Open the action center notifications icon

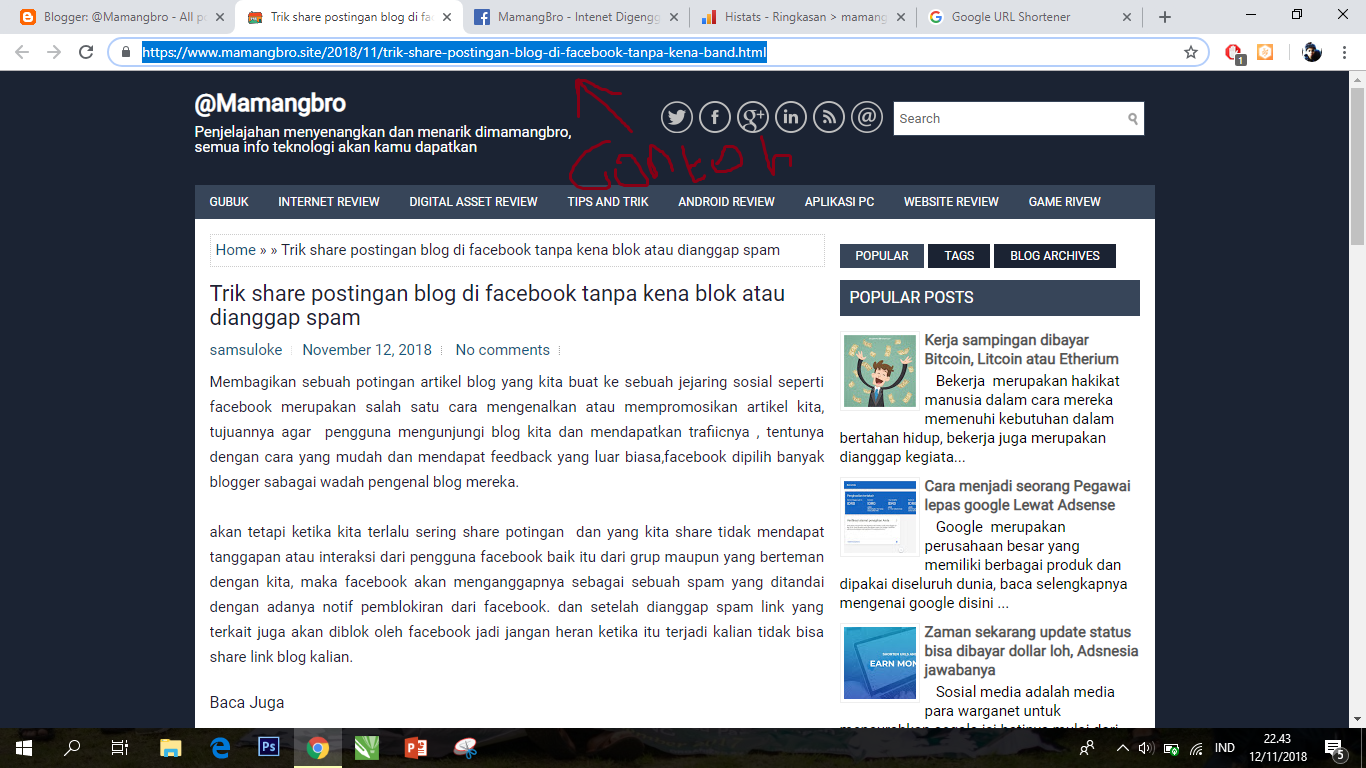coord(1333,748)
